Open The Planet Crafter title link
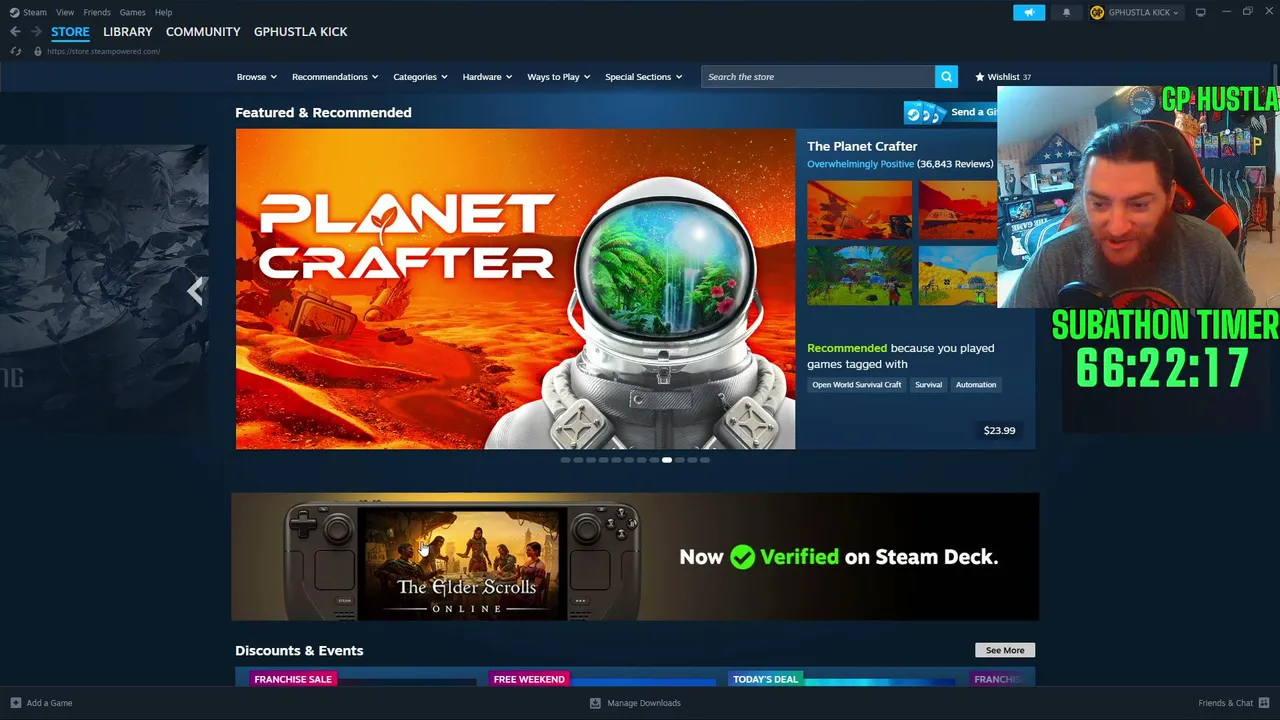This screenshot has width=1280, height=720. [862, 146]
